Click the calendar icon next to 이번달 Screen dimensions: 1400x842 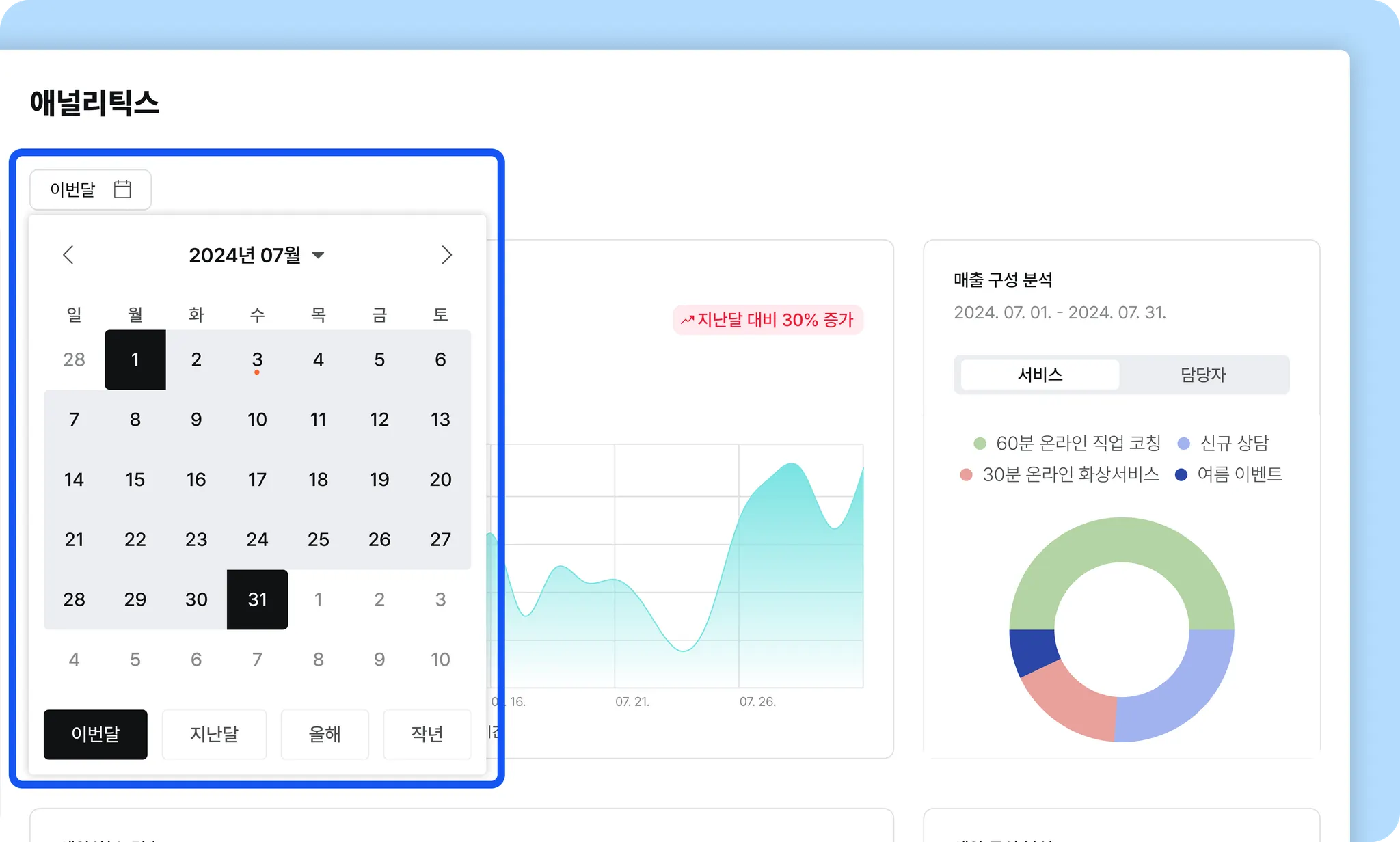(x=122, y=189)
